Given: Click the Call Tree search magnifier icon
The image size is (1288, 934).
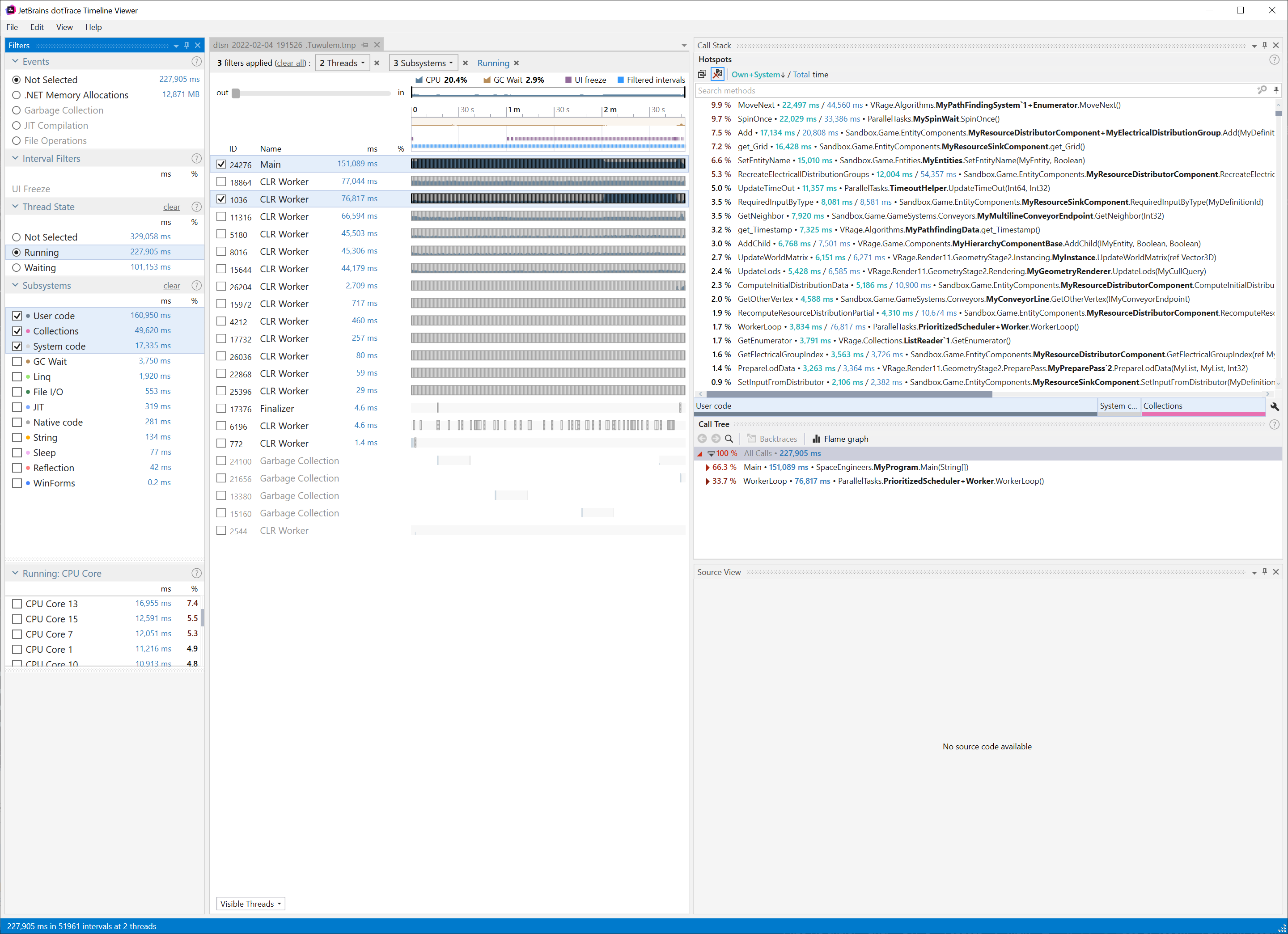Looking at the screenshot, I should coord(729,439).
